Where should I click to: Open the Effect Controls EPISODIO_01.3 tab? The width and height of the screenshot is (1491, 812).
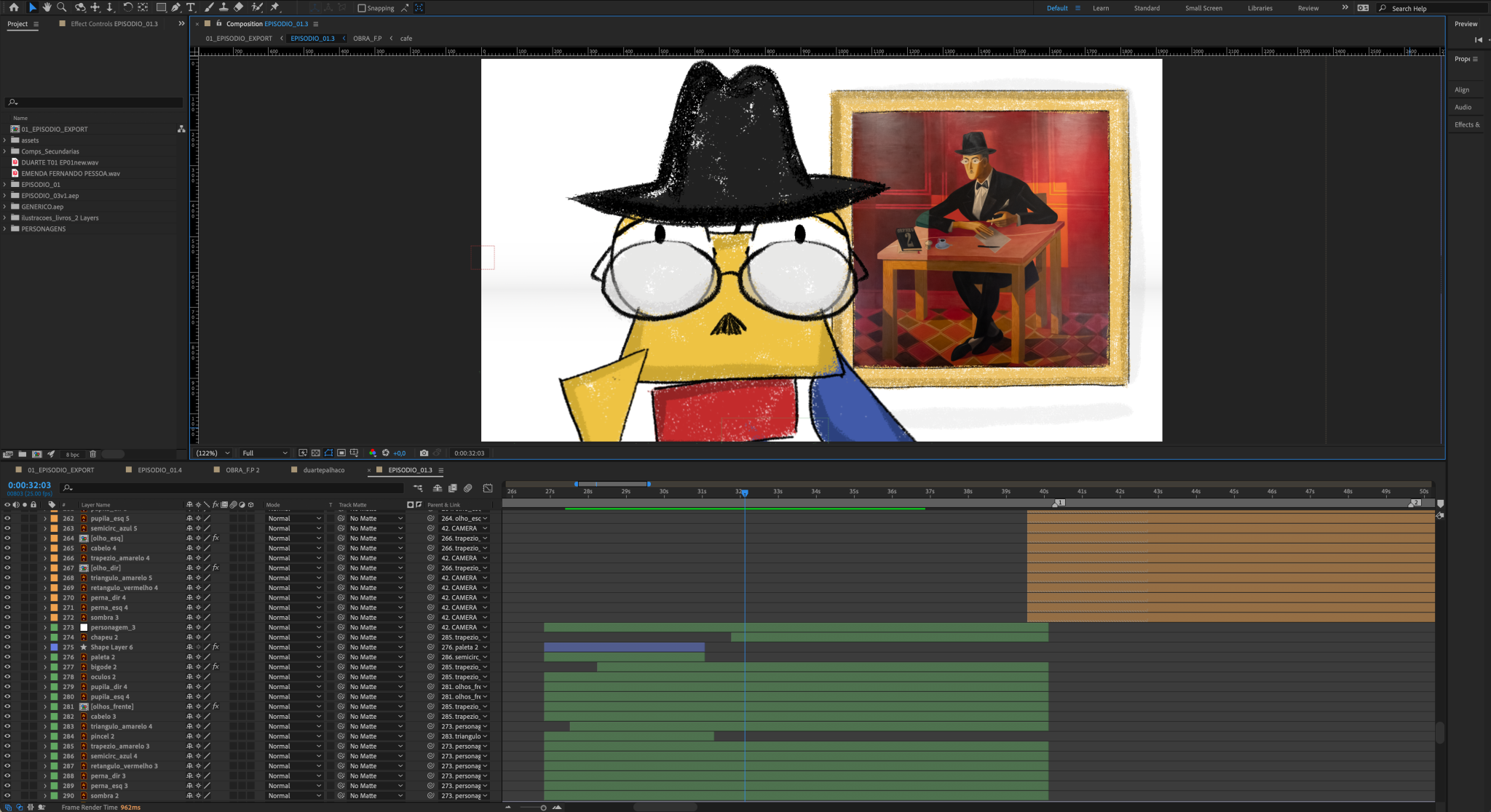pos(114,24)
